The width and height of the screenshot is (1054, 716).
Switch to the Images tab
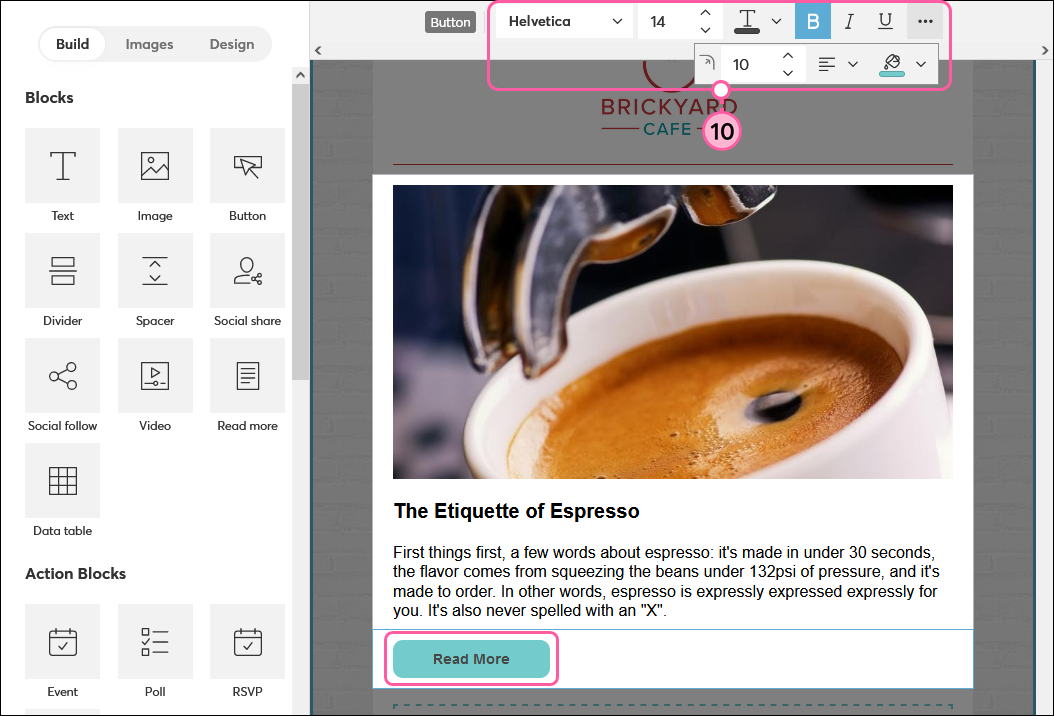coord(149,44)
